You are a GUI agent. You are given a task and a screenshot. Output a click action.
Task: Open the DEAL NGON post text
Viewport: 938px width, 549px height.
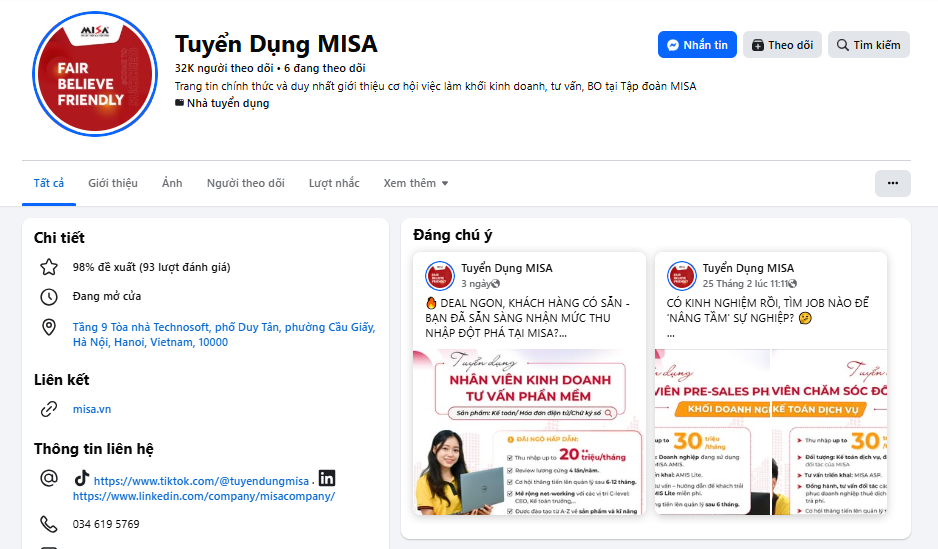pyautogui.click(x=527, y=318)
